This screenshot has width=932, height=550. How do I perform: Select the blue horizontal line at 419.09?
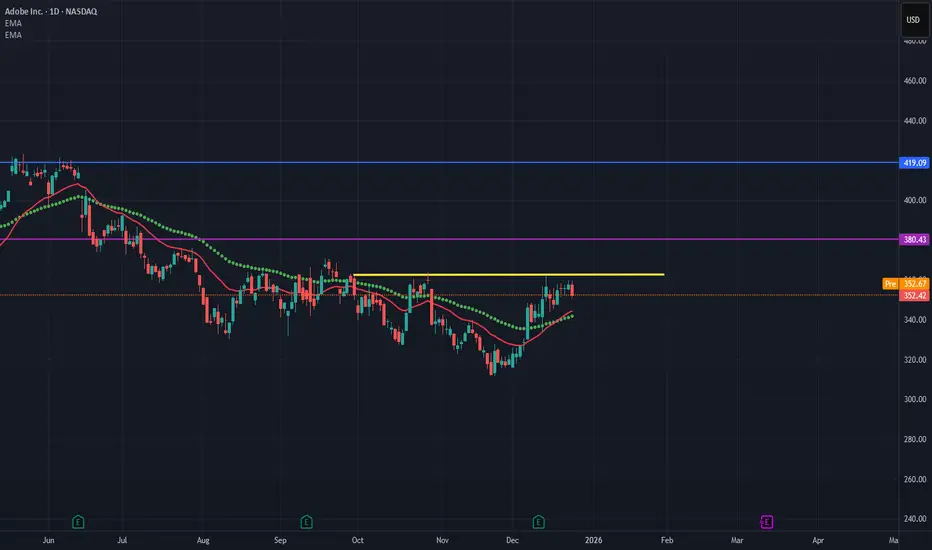pos(449,162)
